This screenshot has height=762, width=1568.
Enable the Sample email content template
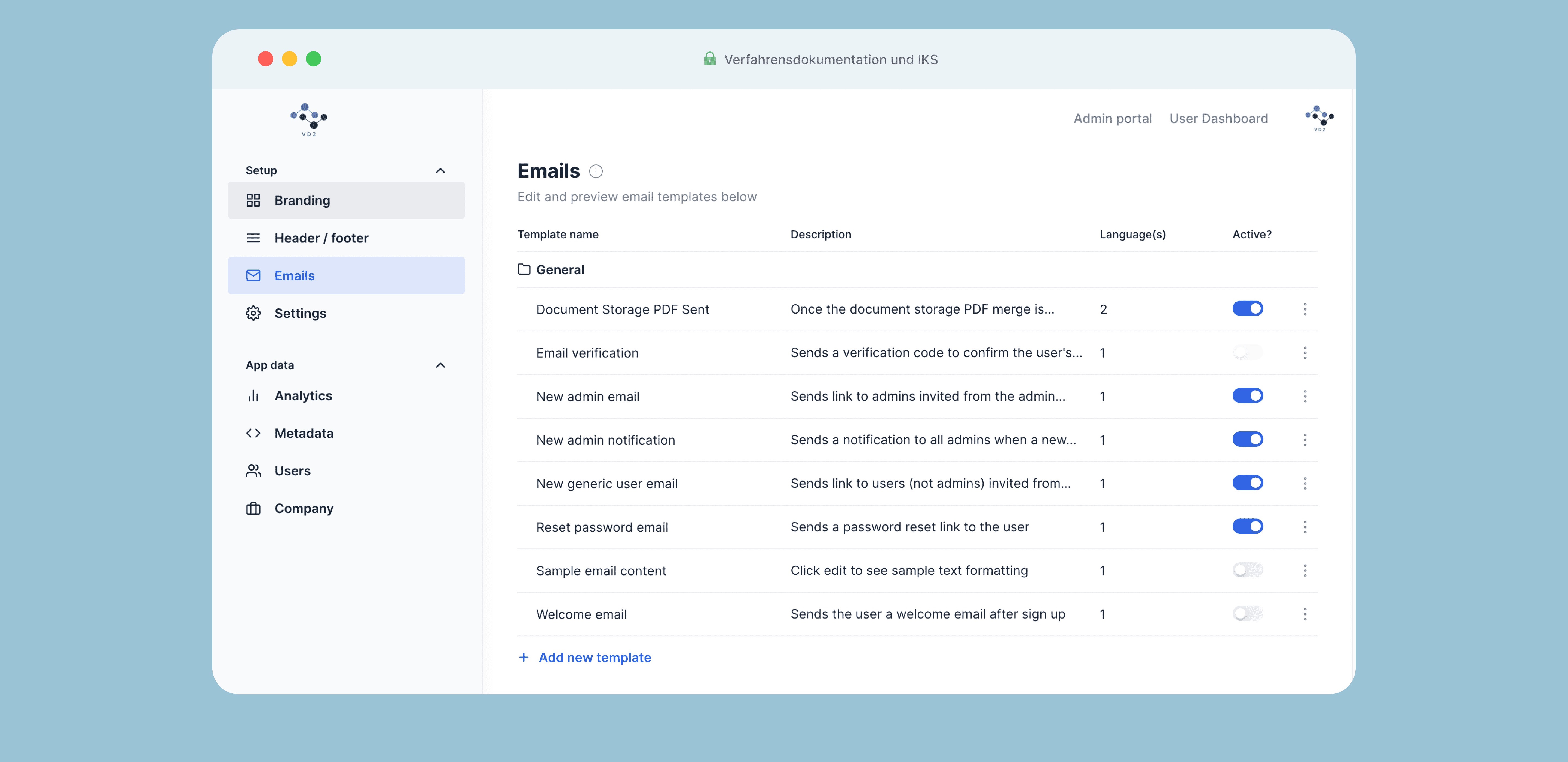(x=1248, y=570)
